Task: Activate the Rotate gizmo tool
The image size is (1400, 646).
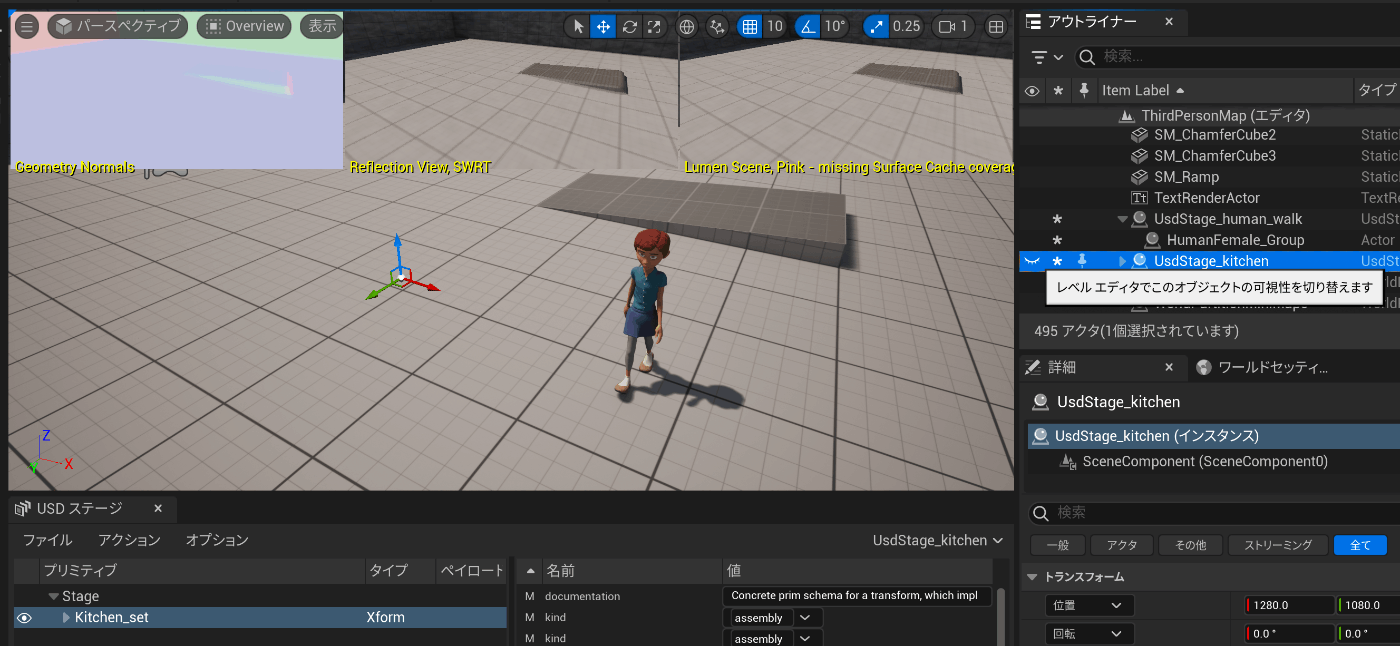Action: point(629,27)
